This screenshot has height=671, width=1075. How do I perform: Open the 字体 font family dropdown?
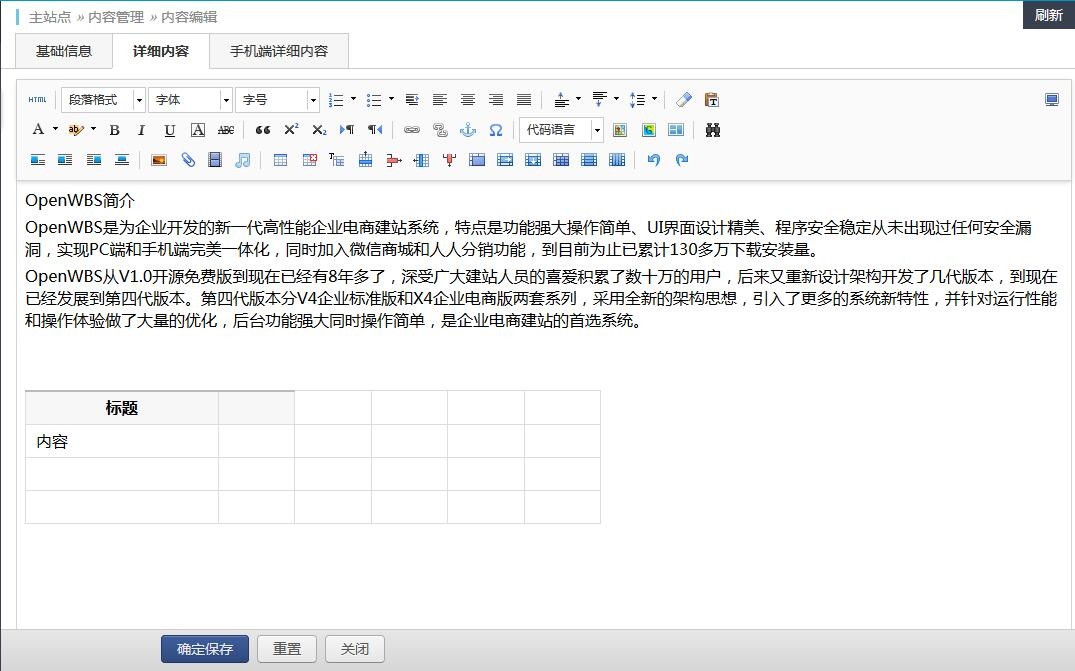[190, 100]
